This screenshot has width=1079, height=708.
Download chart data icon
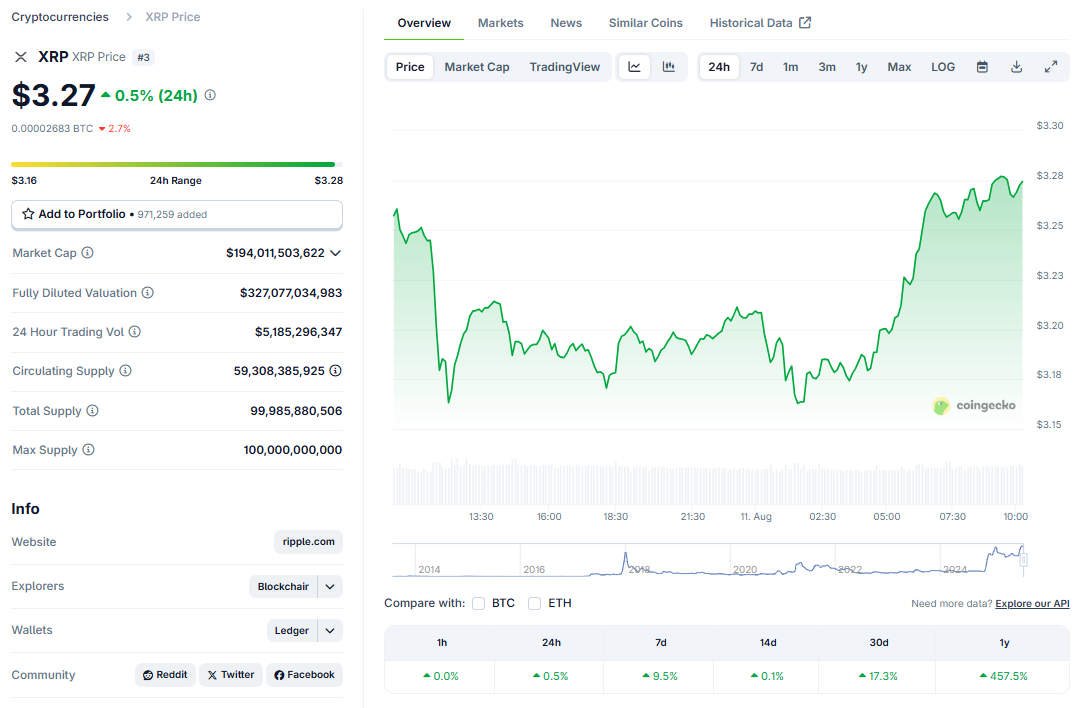pos(1016,67)
